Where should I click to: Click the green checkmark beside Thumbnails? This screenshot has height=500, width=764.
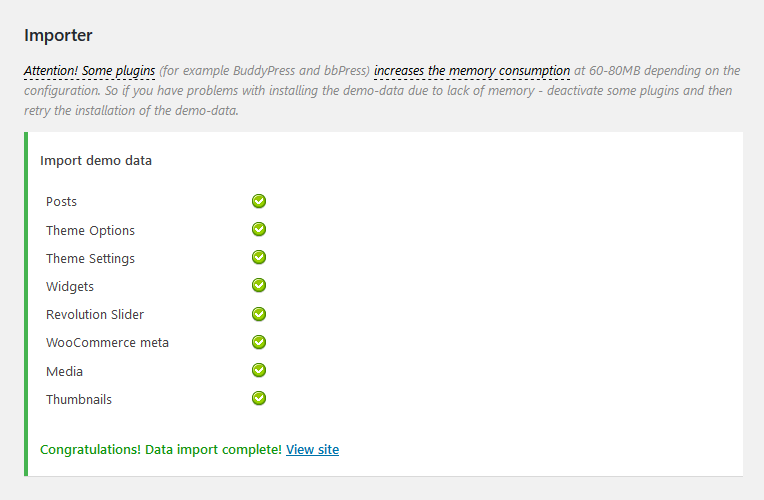tap(259, 398)
